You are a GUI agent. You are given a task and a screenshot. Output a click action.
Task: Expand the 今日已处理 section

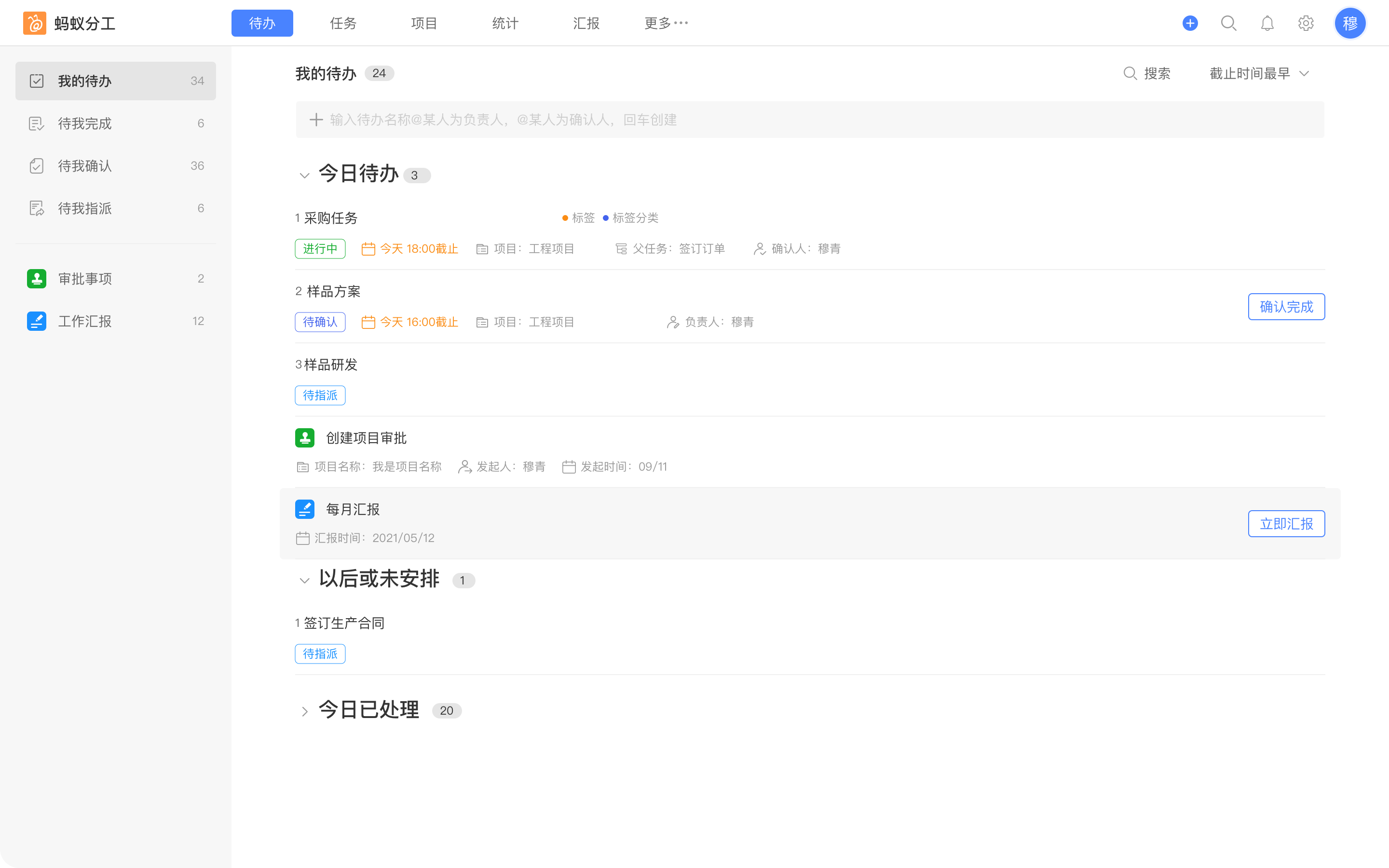click(x=305, y=711)
